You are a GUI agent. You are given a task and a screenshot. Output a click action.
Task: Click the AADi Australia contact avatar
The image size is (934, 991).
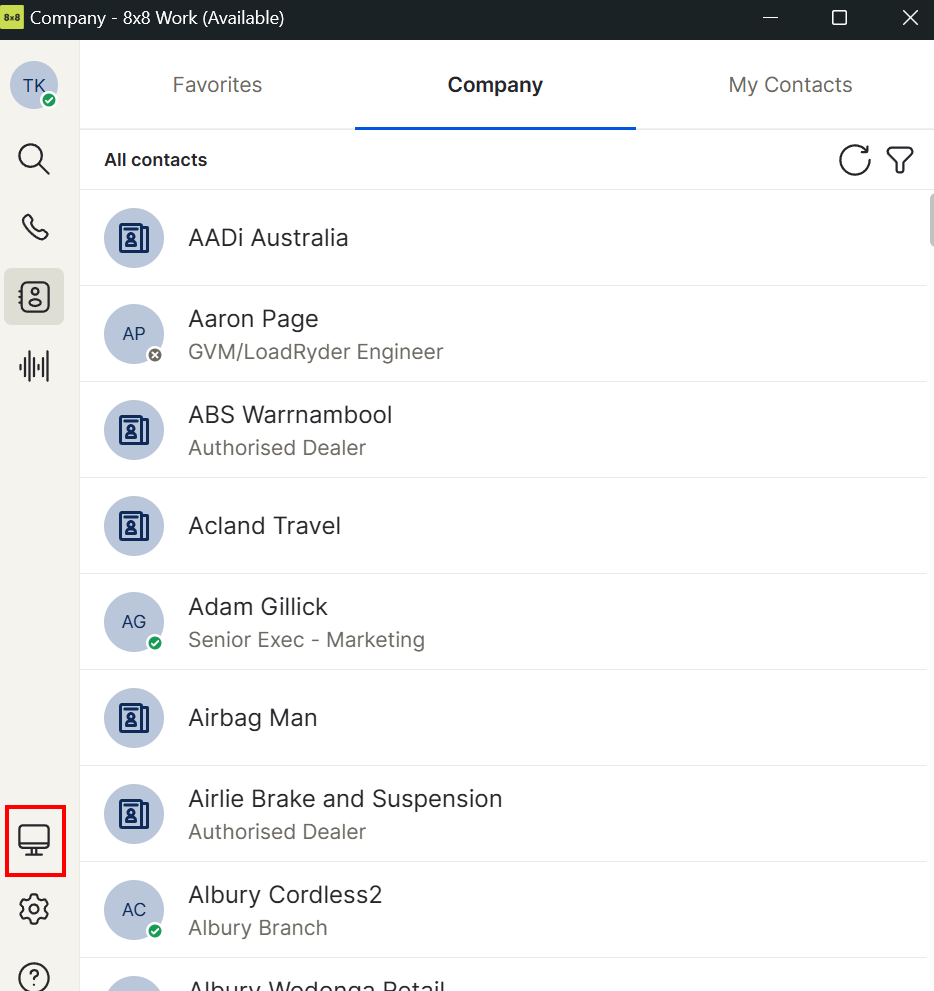pyautogui.click(x=134, y=238)
